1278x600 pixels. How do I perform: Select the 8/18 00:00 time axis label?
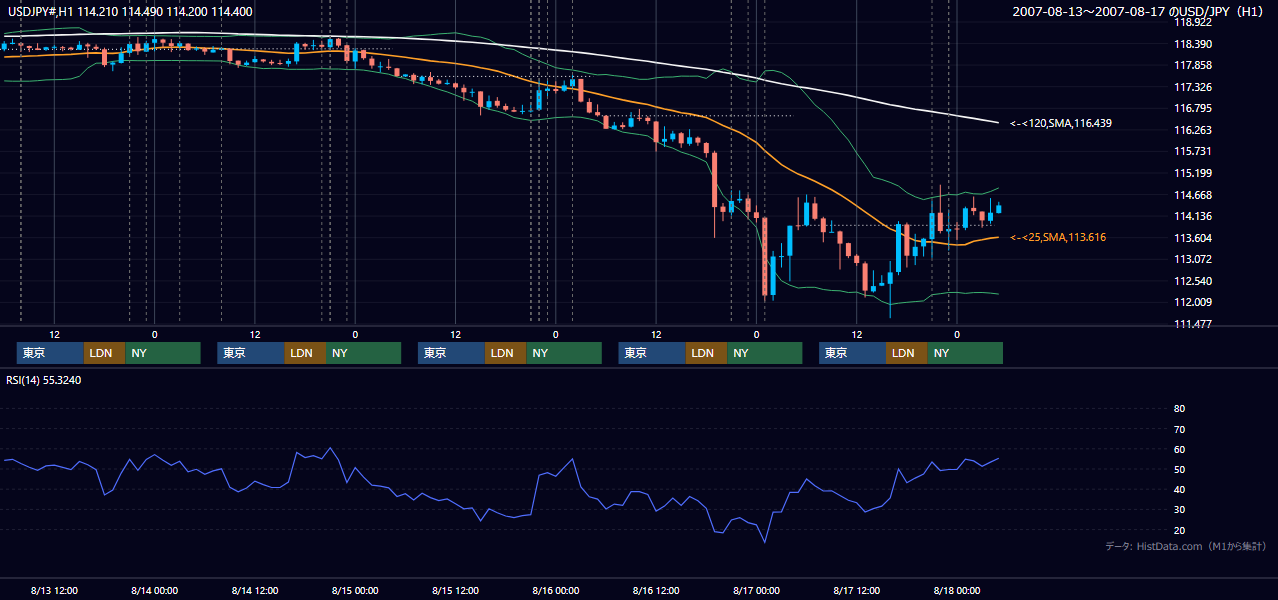point(957,590)
